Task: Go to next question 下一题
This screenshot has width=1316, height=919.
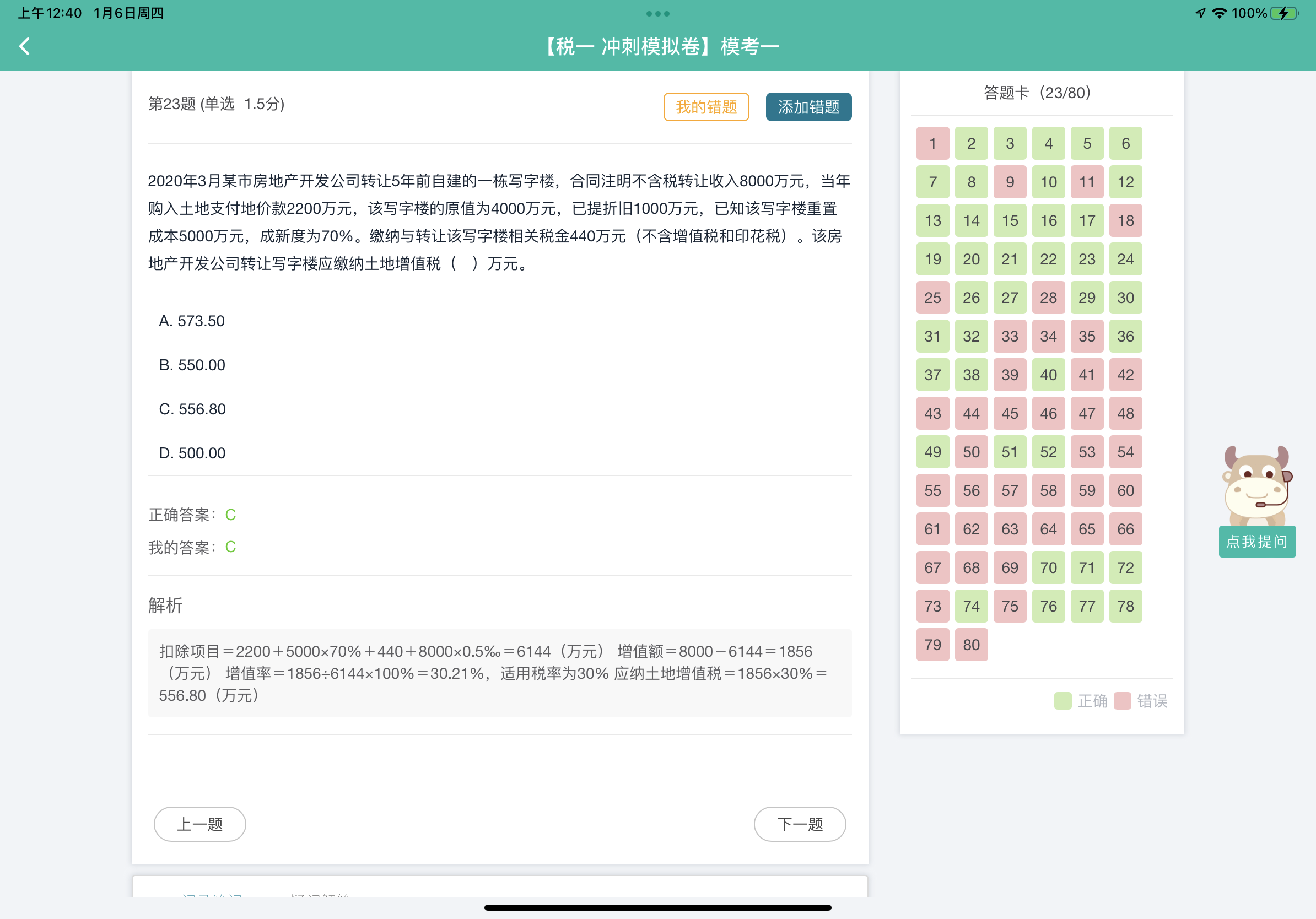Action: [800, 824]
